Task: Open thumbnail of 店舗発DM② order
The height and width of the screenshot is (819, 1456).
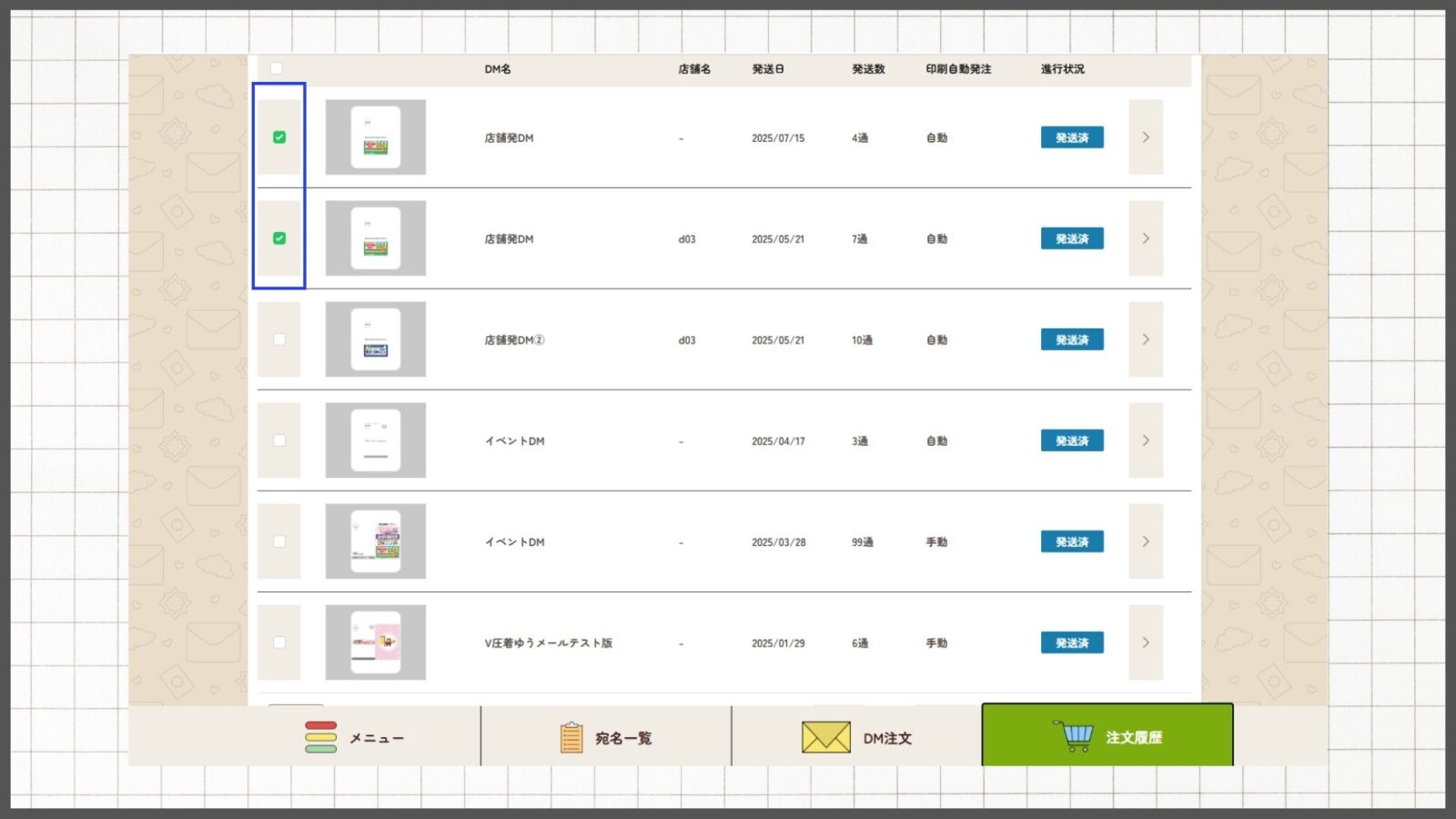Action: pos(376,339)
